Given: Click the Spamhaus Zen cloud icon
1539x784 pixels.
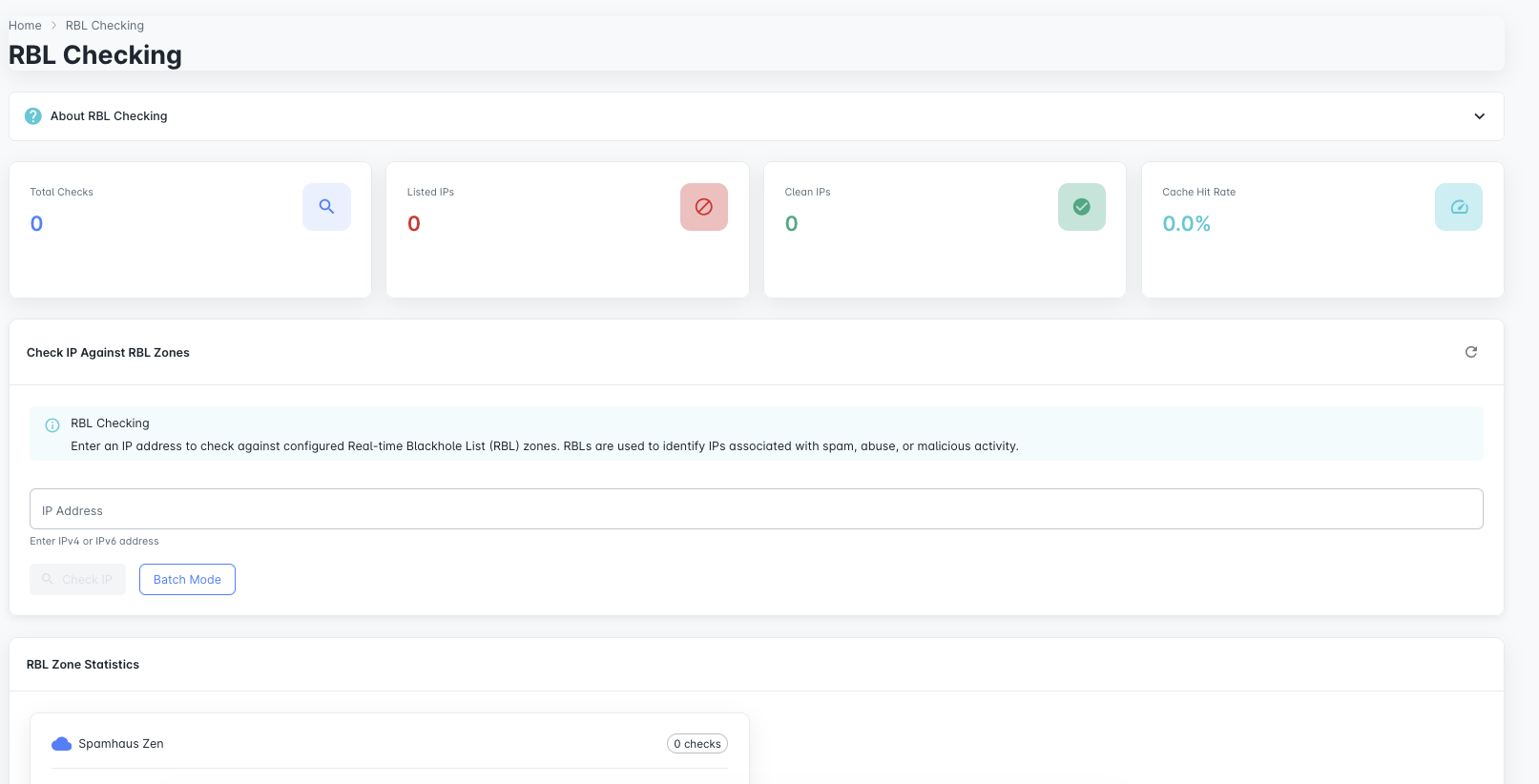Looking at the screenshot, I should click(62, 744).
